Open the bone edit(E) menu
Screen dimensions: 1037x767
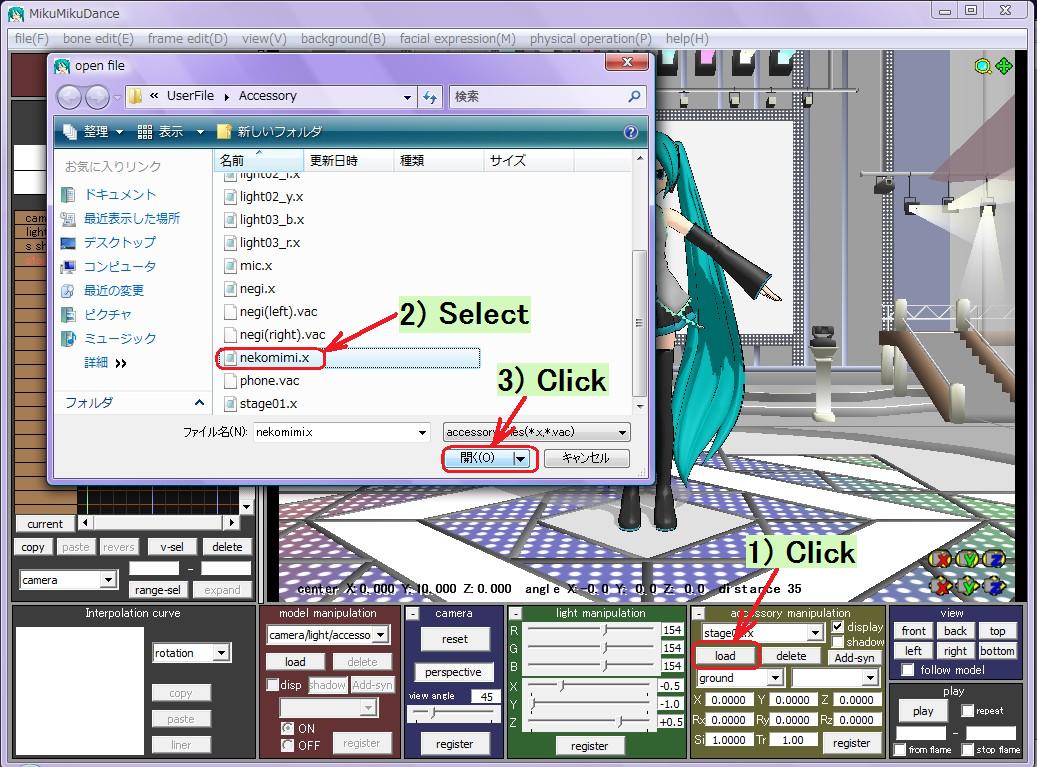pos(98,38)
